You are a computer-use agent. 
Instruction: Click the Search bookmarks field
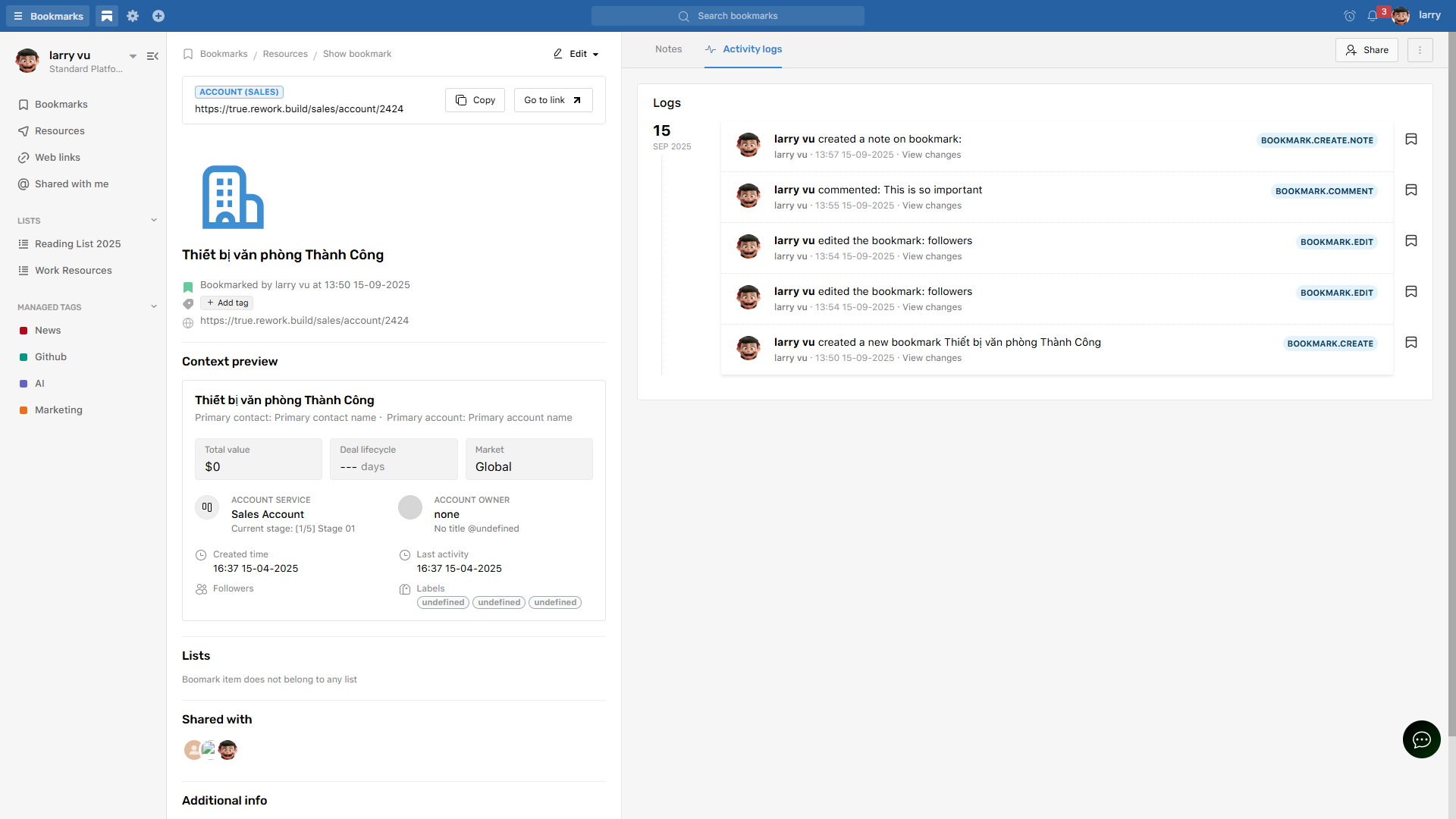pyautogui.click(x=728, y=16)
